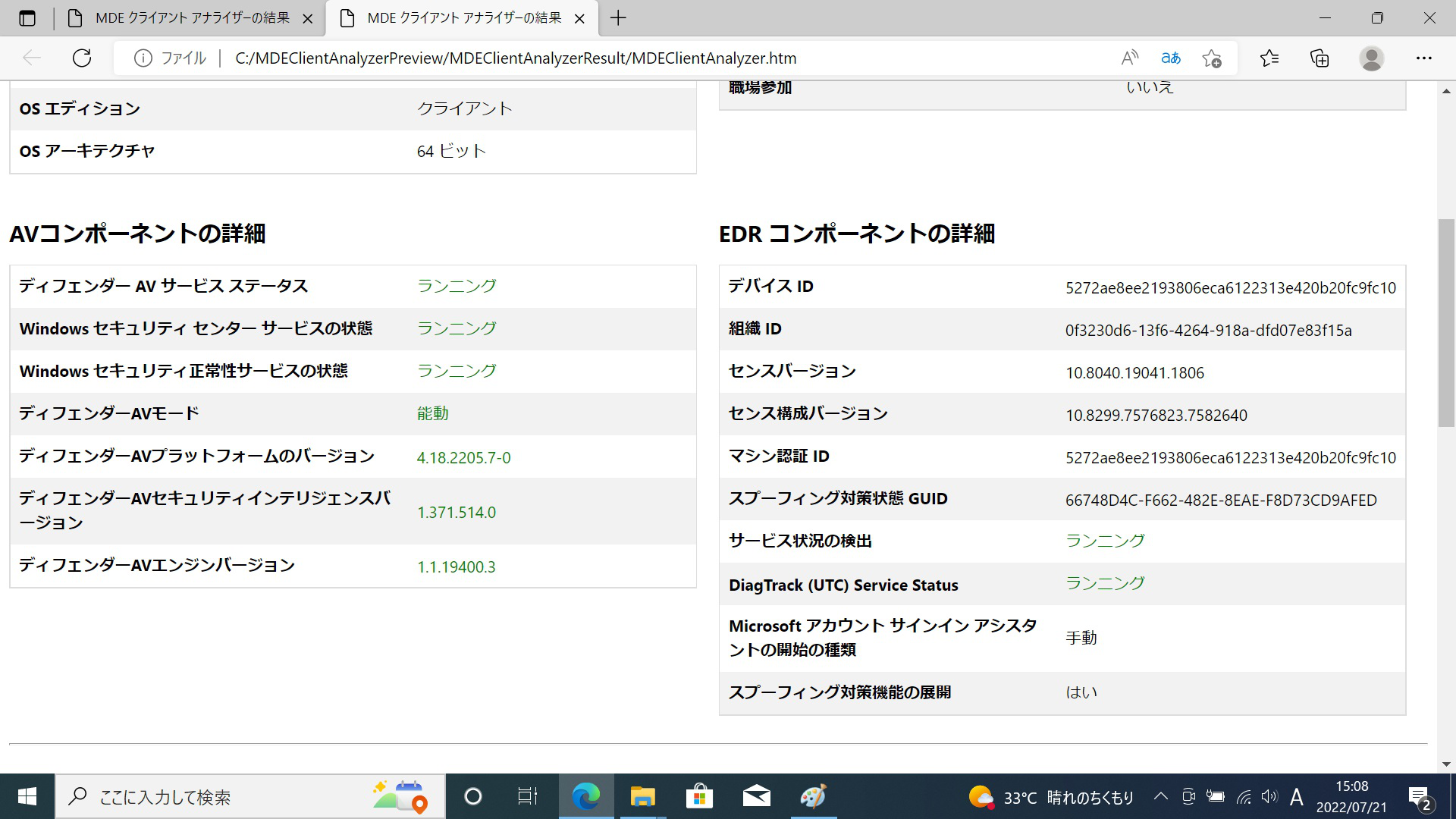The height and width of the screenshot is (819, 1456).
Task: Open the Collections icon
Action: click(x=1319, y=58)
